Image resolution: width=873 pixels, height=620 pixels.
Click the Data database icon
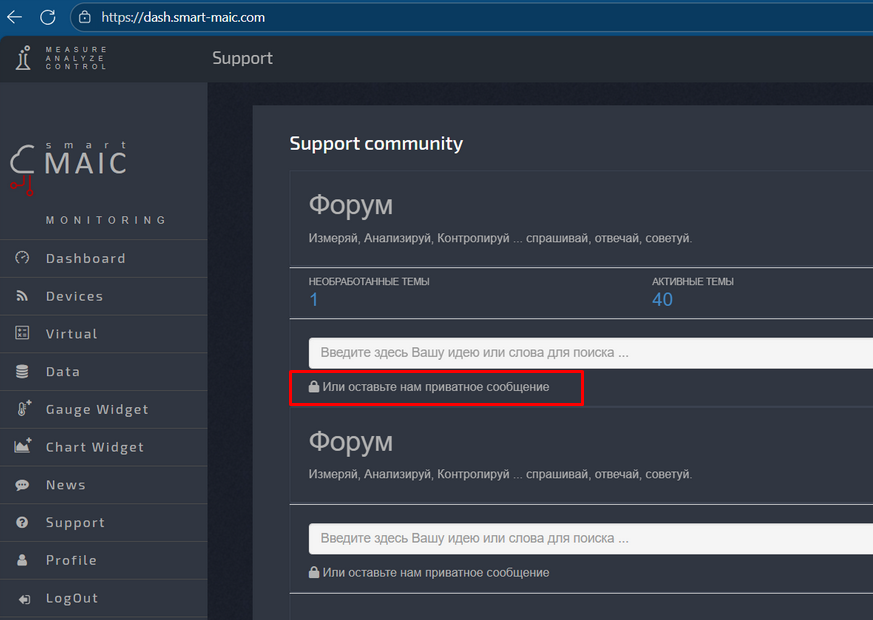click(22, 372)
